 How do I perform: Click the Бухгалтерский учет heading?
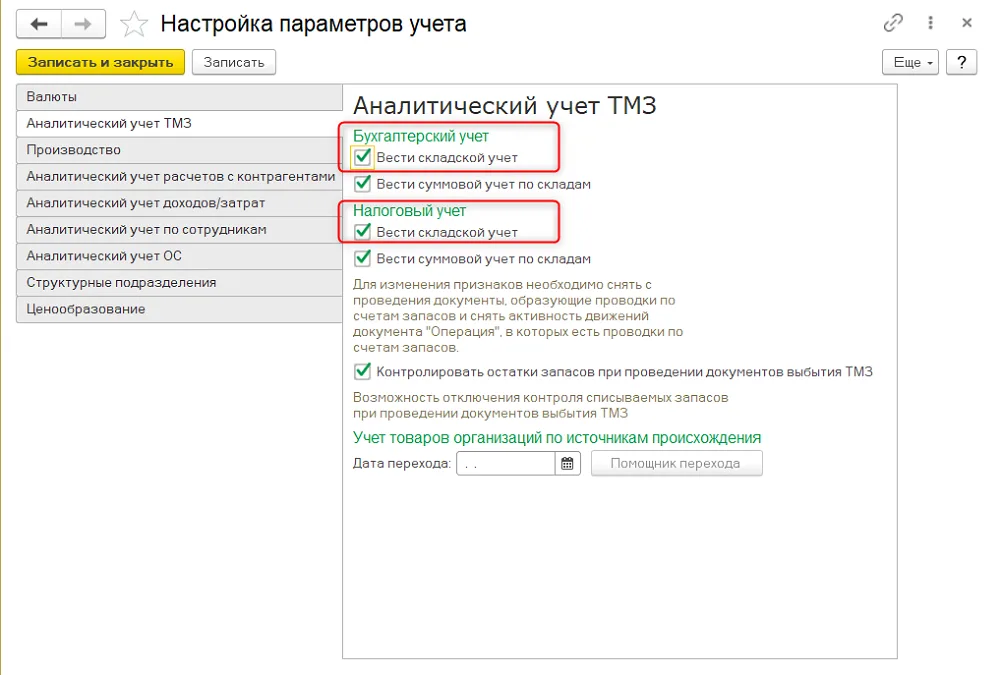(x=421, y=136)
